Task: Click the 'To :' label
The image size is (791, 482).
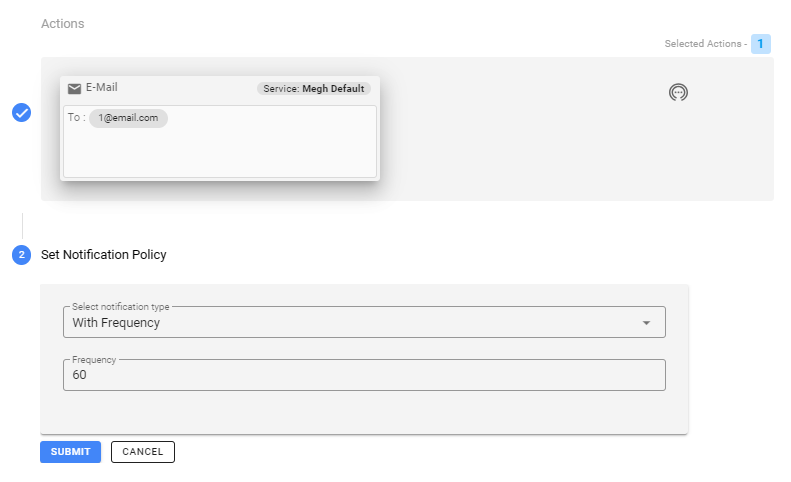Action: [76, 118]
